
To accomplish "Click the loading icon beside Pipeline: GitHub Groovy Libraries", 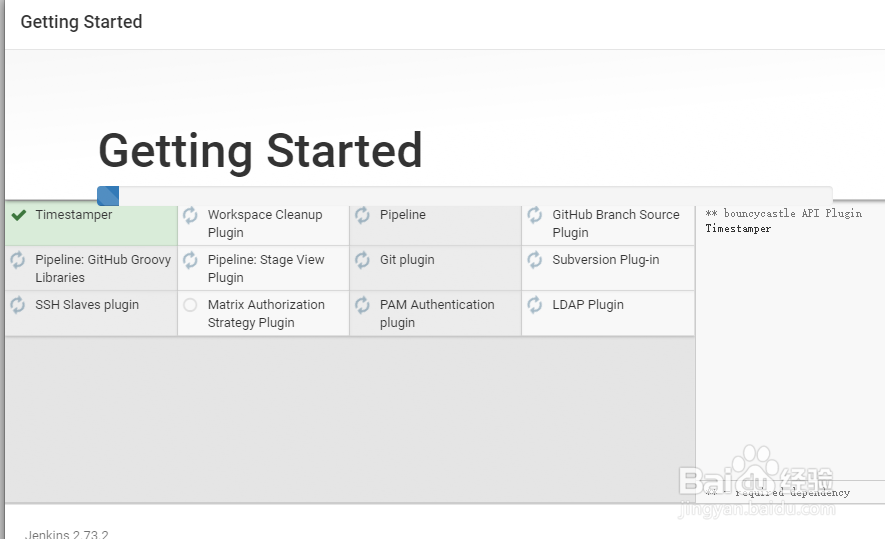I will [x=17, y=260].
